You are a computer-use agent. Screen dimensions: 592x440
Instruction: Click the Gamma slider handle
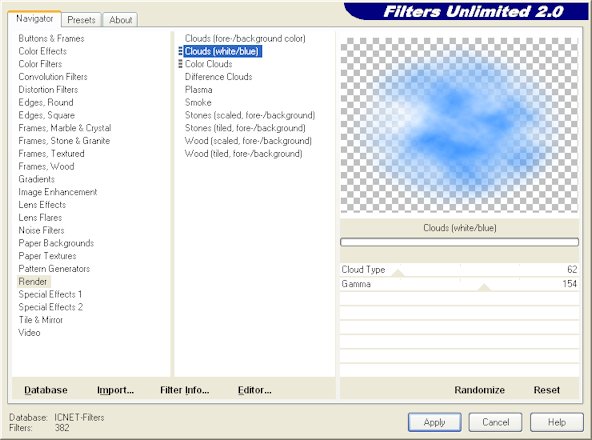(x=484, y=287)
